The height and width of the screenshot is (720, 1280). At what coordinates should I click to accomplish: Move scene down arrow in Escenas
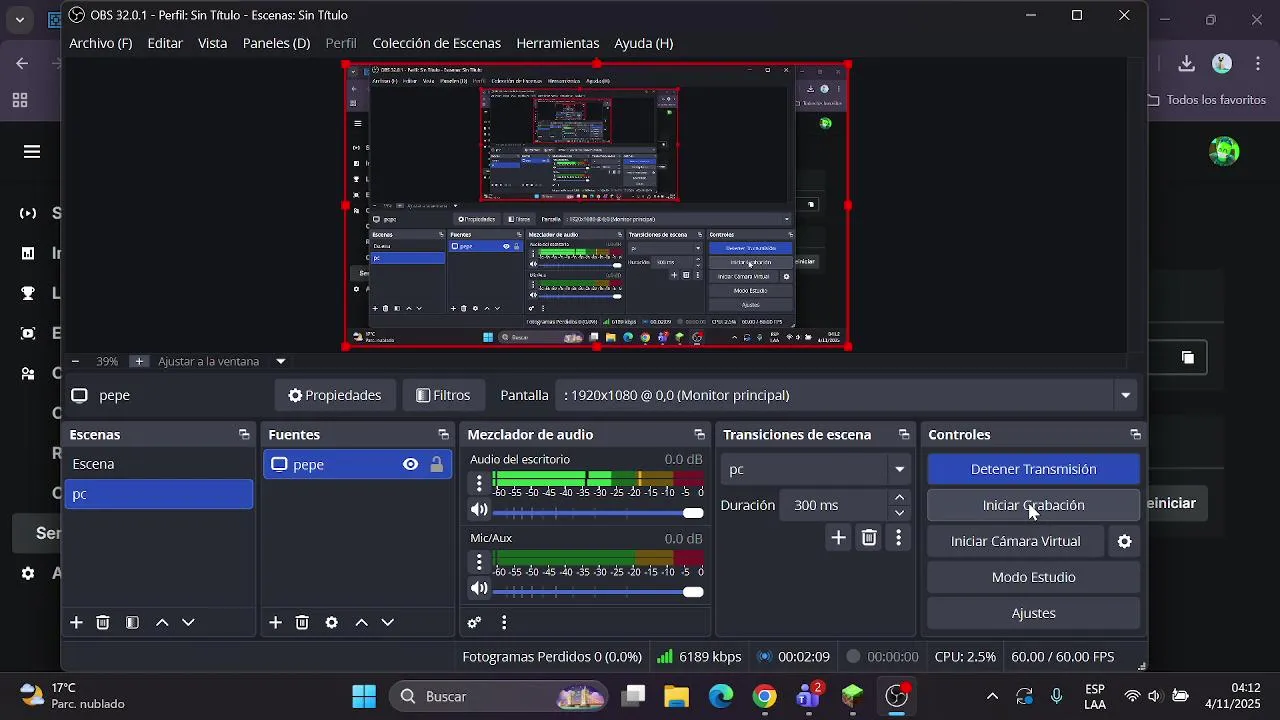188,622
